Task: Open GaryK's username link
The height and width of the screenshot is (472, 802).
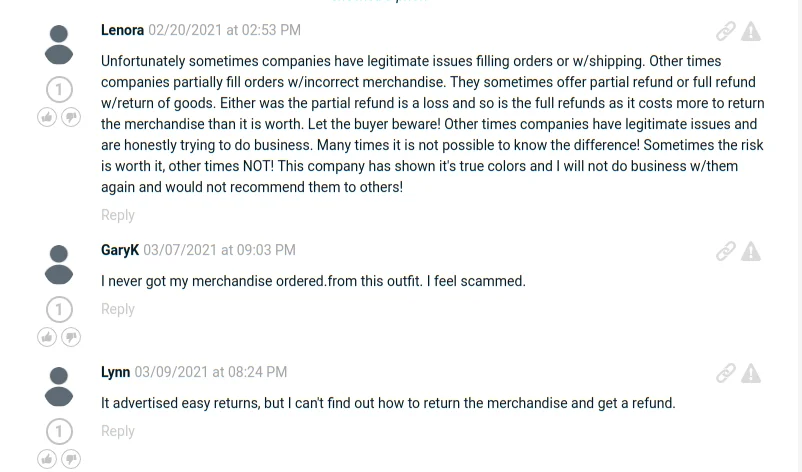Action: pyautogui.click(x=120, y=250)
